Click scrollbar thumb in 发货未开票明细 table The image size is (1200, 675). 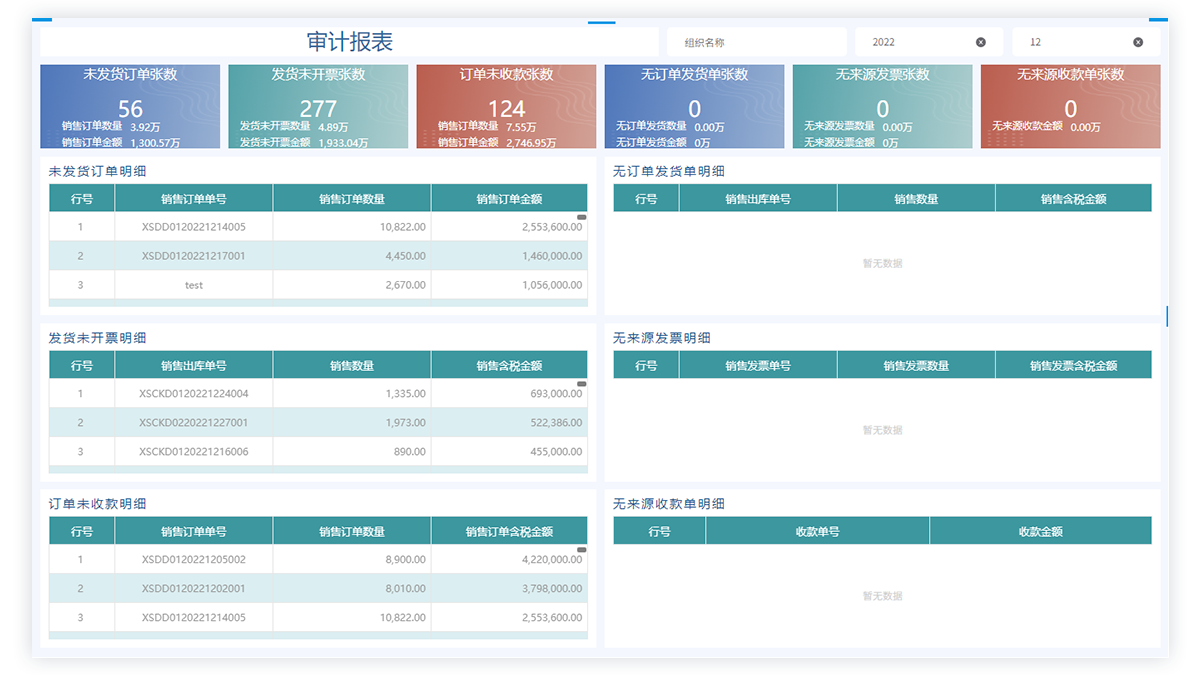tap(582, 384)
